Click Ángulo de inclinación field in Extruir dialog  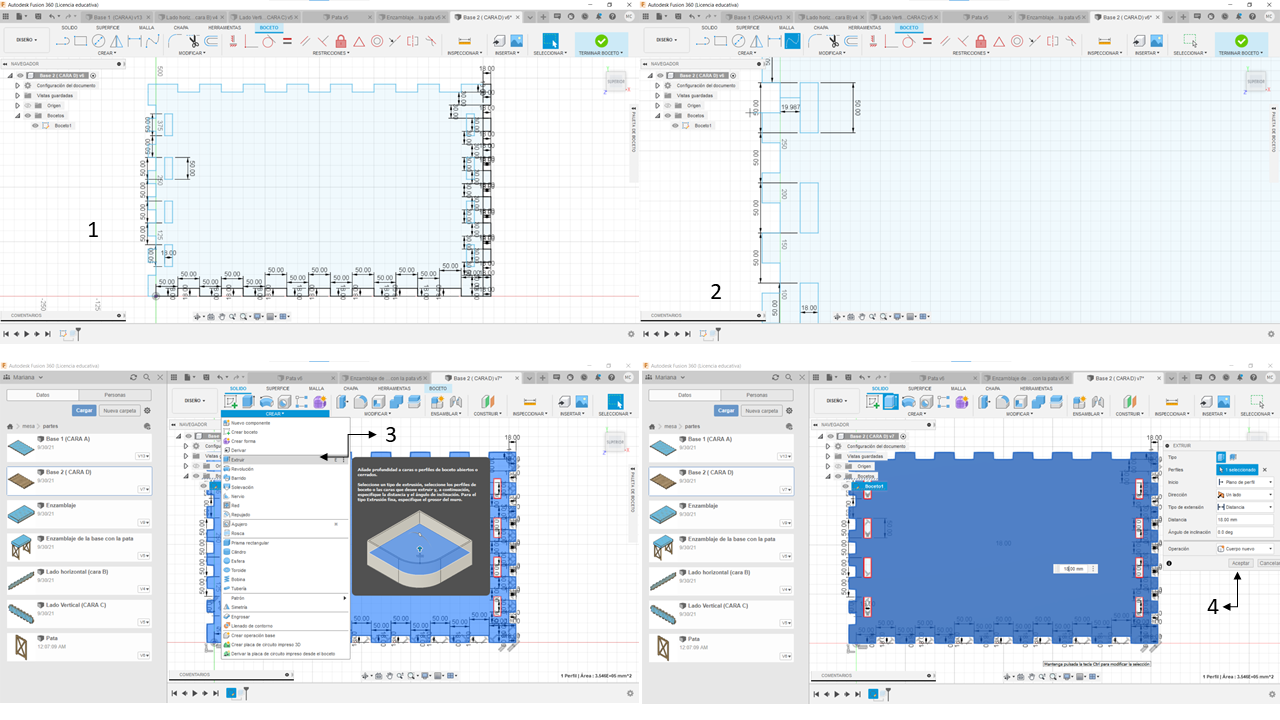[x=1246, y=531]
